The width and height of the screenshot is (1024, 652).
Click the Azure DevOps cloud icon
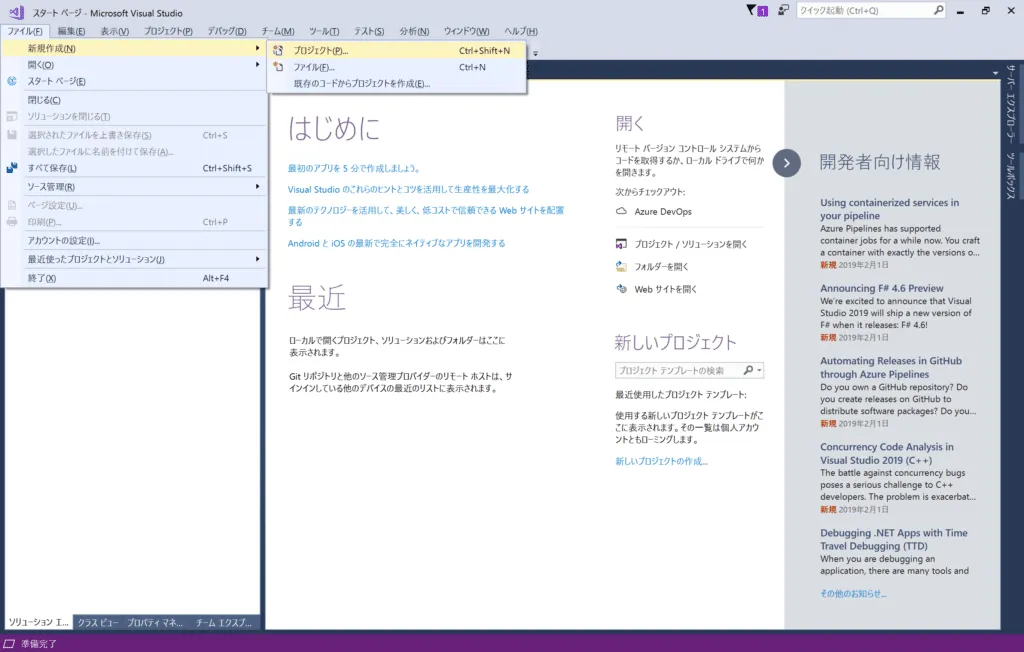coord(621,211)
